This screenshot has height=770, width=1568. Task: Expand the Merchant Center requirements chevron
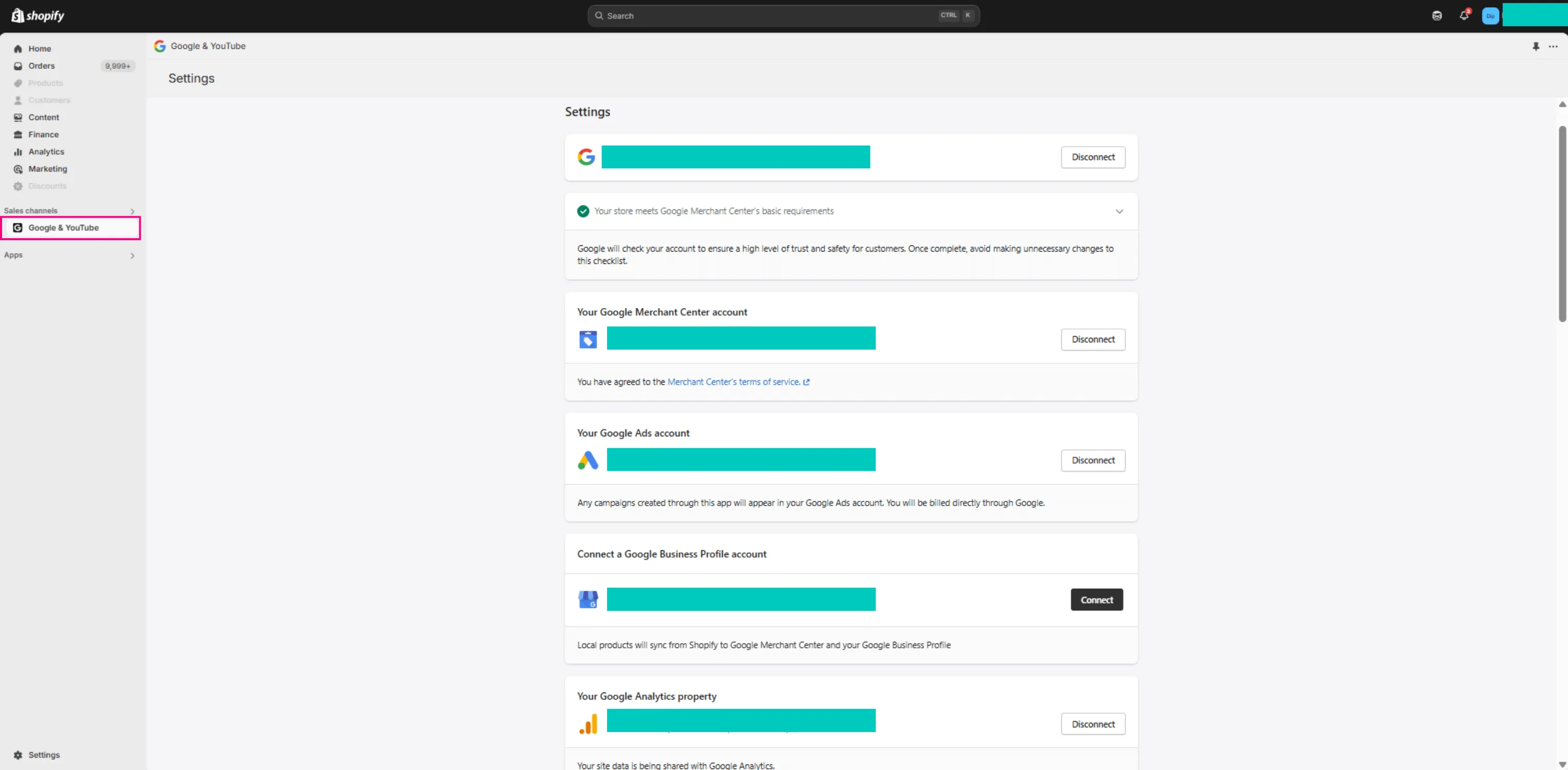[1119, 211]
